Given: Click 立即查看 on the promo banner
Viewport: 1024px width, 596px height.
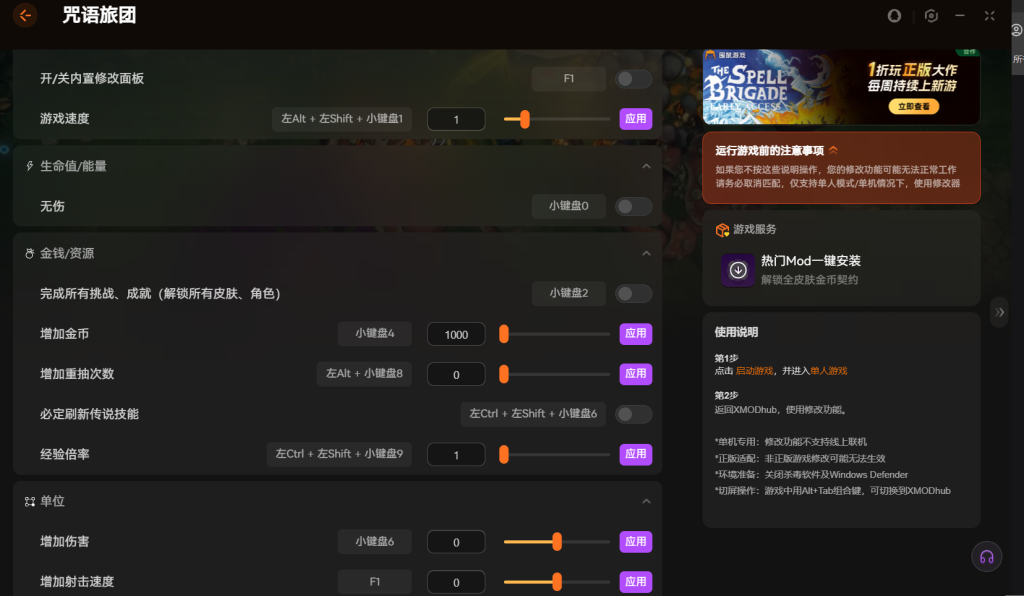Looking at the screenshot, I should [912, 106].
